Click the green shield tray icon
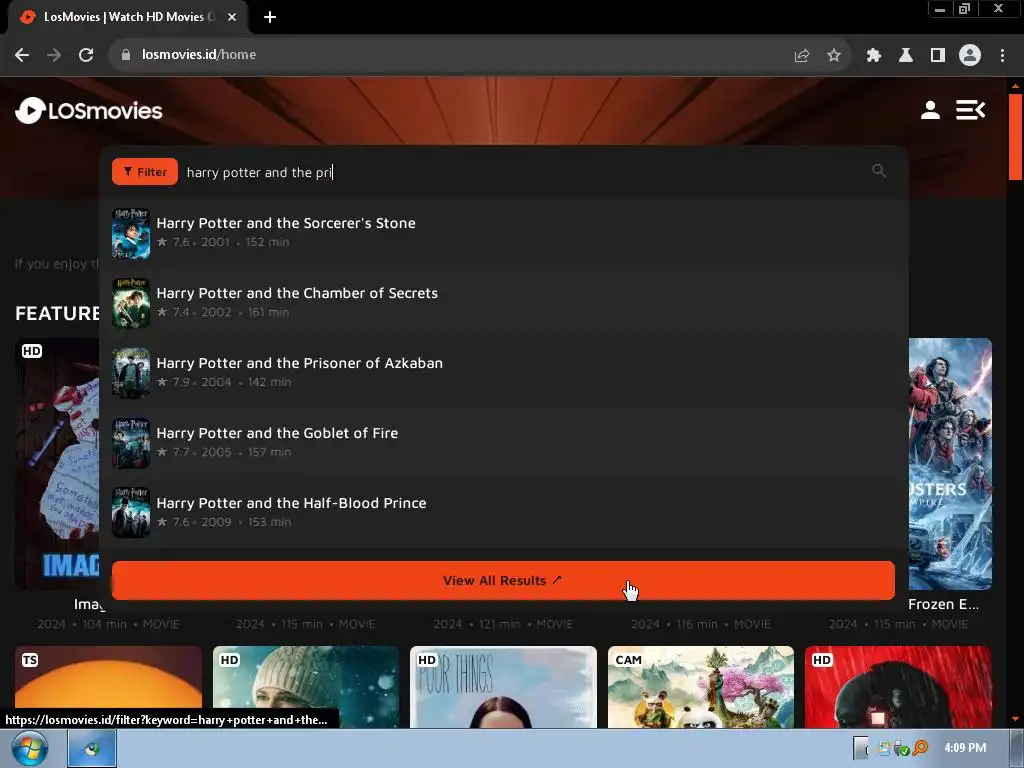This screenshot has height=768, width=1024. 902,749
